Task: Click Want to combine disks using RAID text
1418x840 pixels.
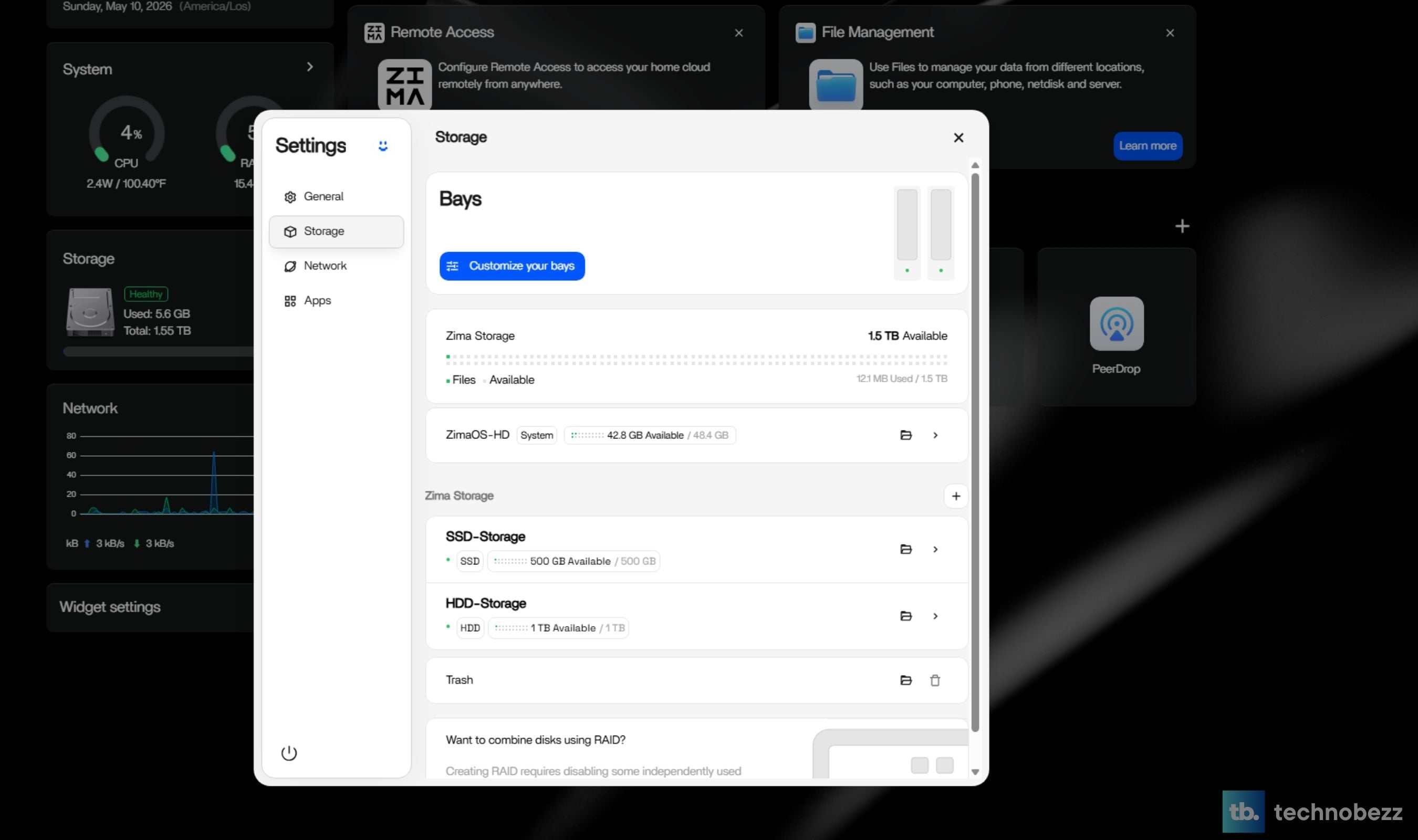Action: (x=536, y=740)
